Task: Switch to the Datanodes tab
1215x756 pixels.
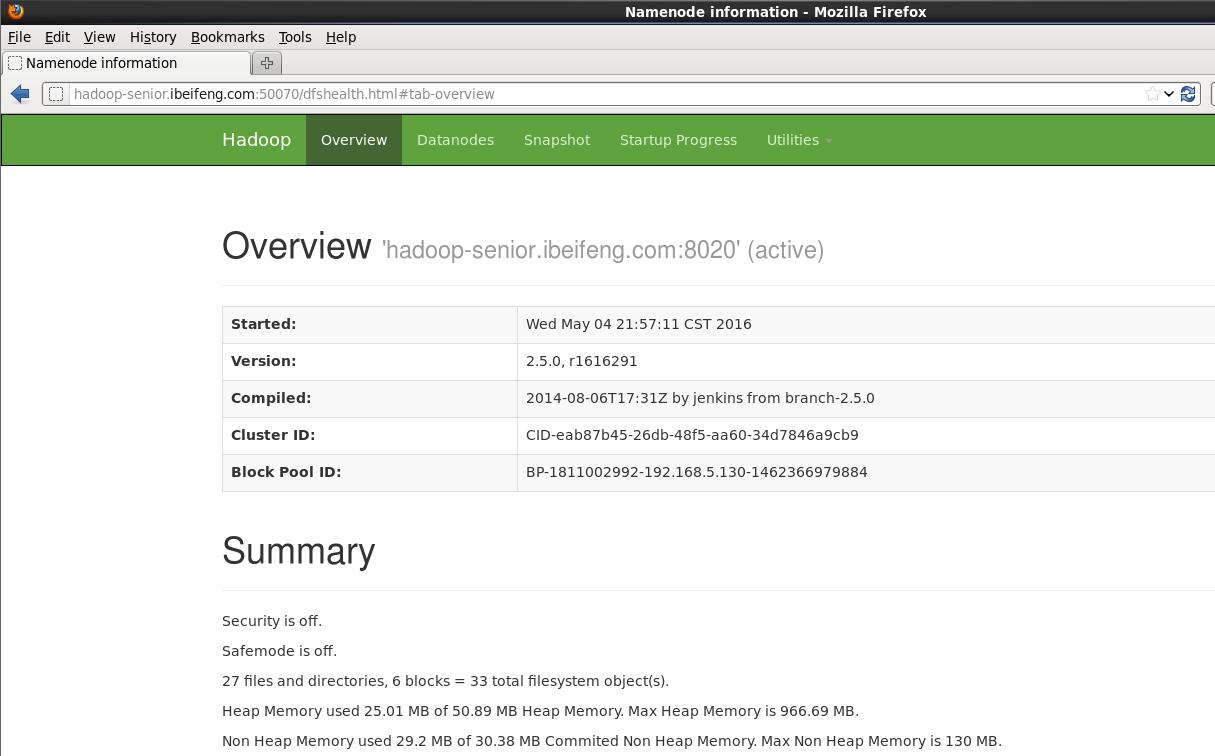Action: click(455, 140)
